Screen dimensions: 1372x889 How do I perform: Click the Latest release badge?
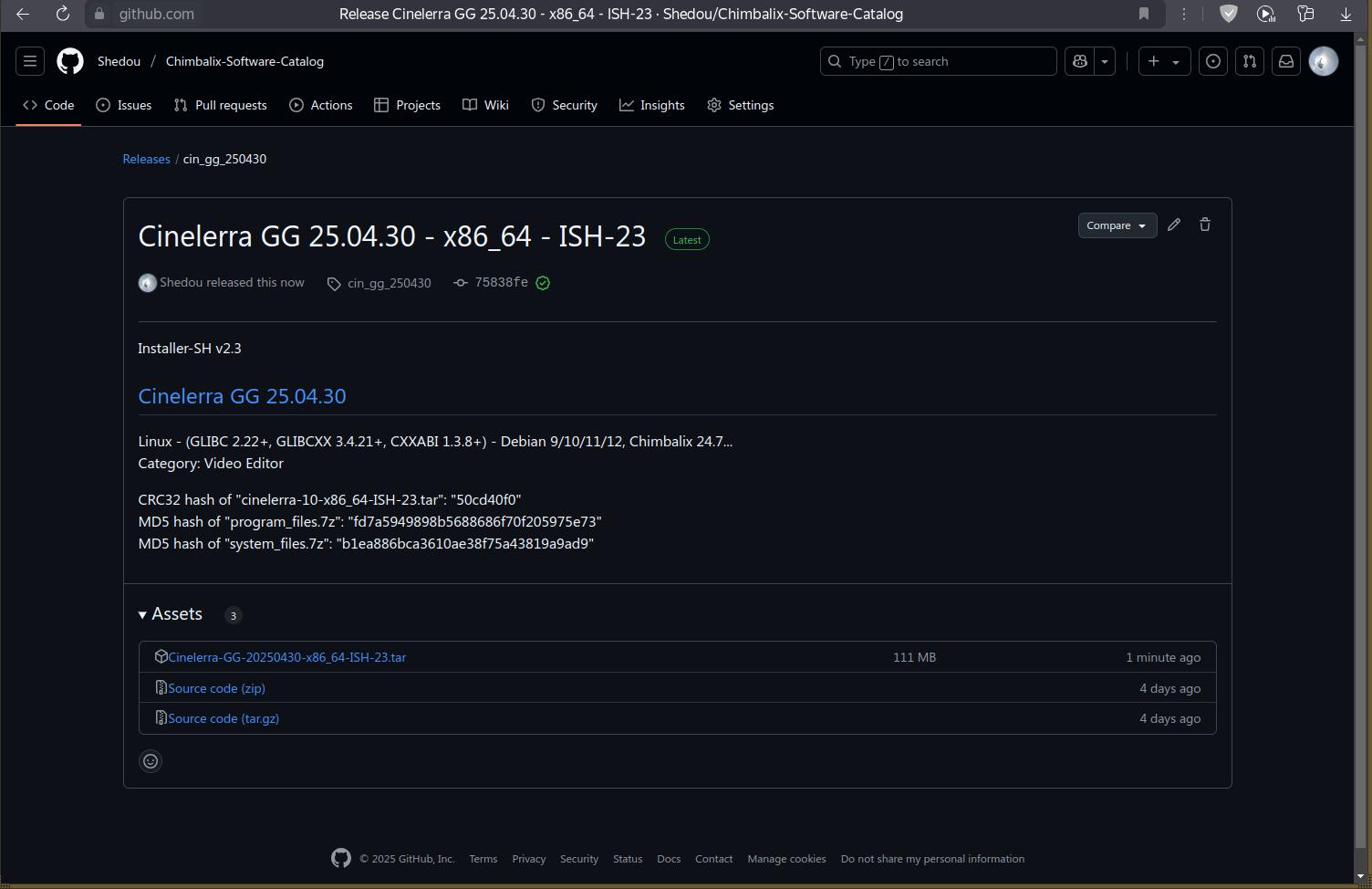tap(687, 239)
